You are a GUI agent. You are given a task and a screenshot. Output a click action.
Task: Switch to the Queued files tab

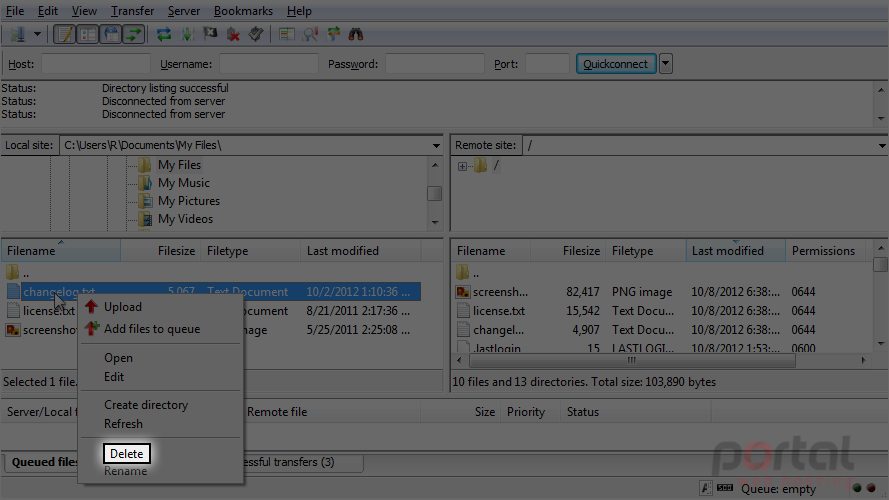(x=44, y=462)
